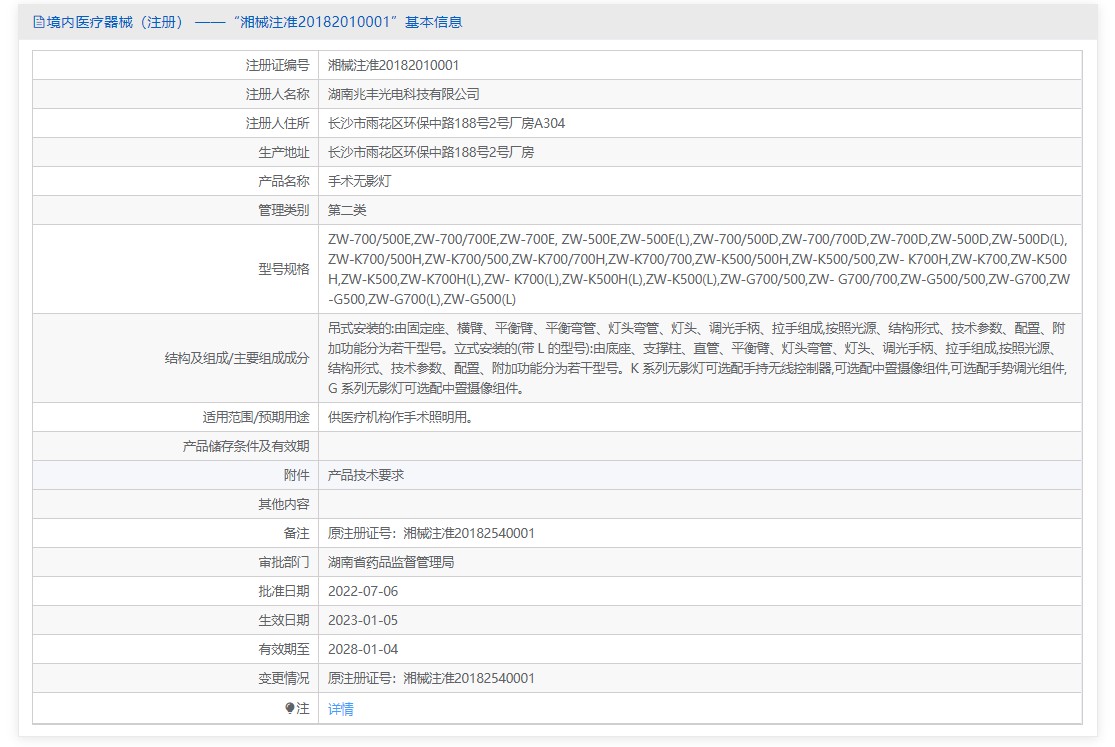Click approval department 湖南省药品监督管理局
Screen dimensions: 1115x747
[391, 562]
